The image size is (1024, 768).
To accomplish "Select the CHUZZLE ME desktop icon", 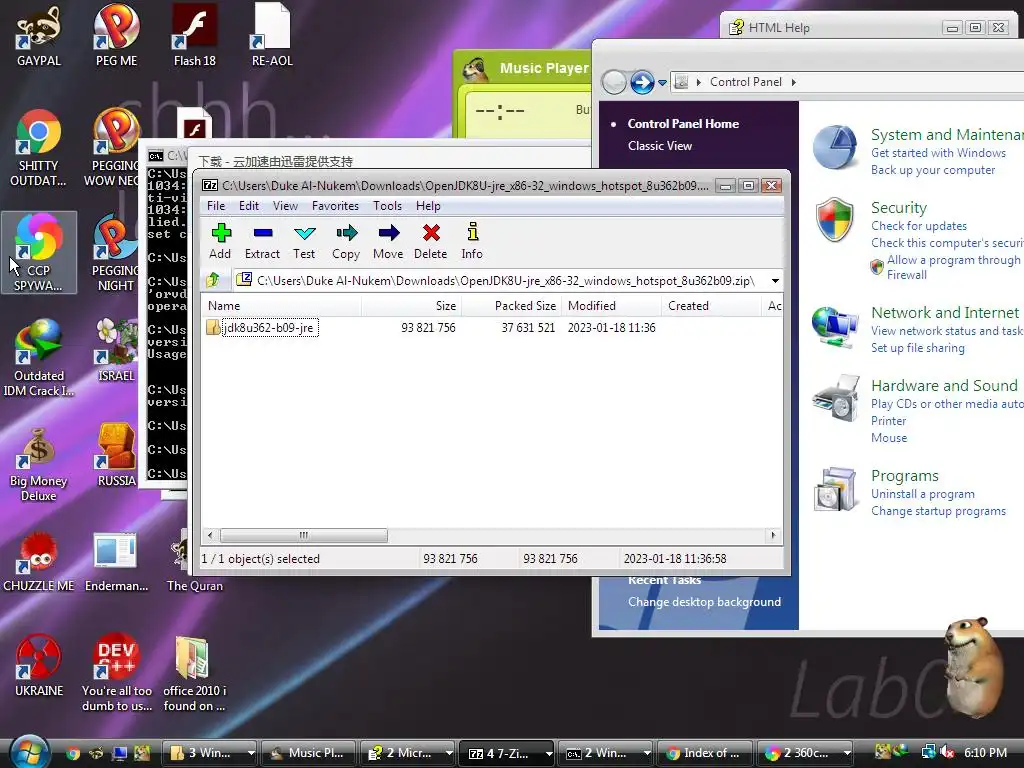I will pyautogui.click(x=39, y=562).
